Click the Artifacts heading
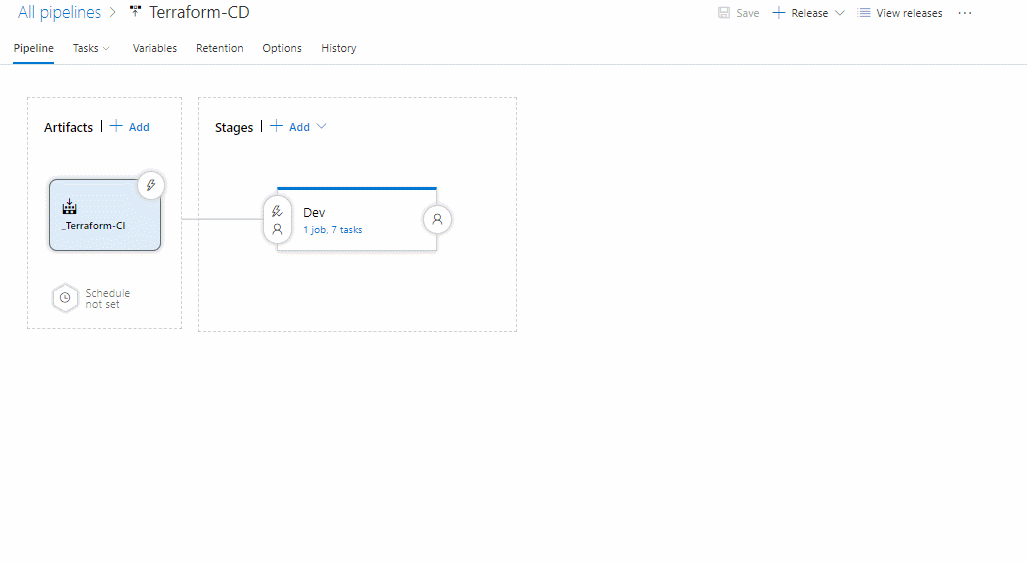 pos(68,127)
